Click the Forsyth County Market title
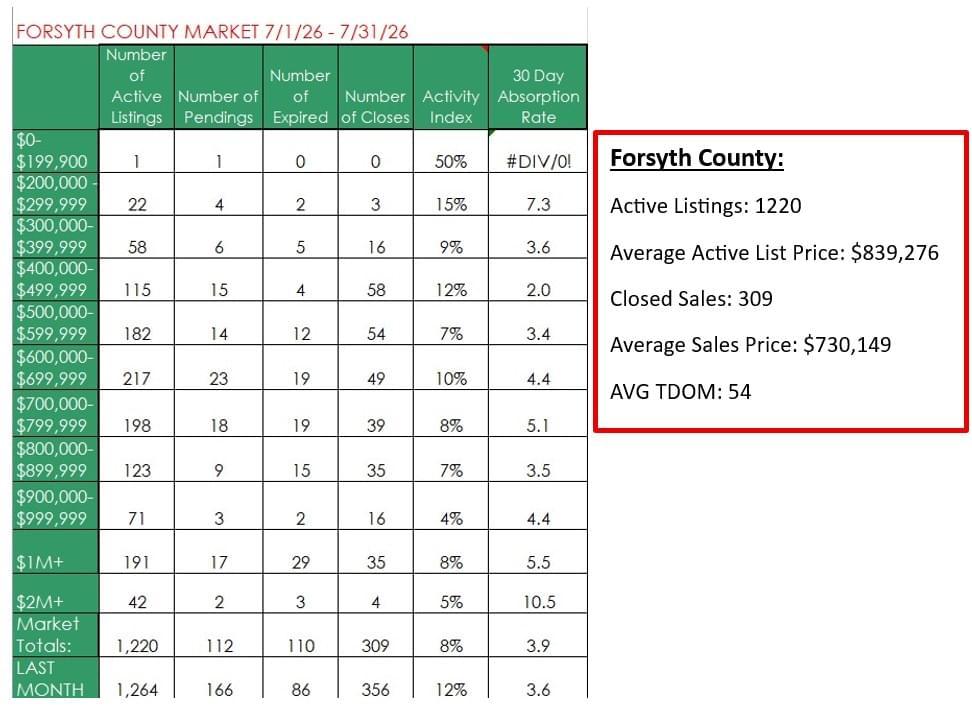Image resolution: width=972 pixels, height=713 pixels. pyautogui.click(x=212, y=32)
